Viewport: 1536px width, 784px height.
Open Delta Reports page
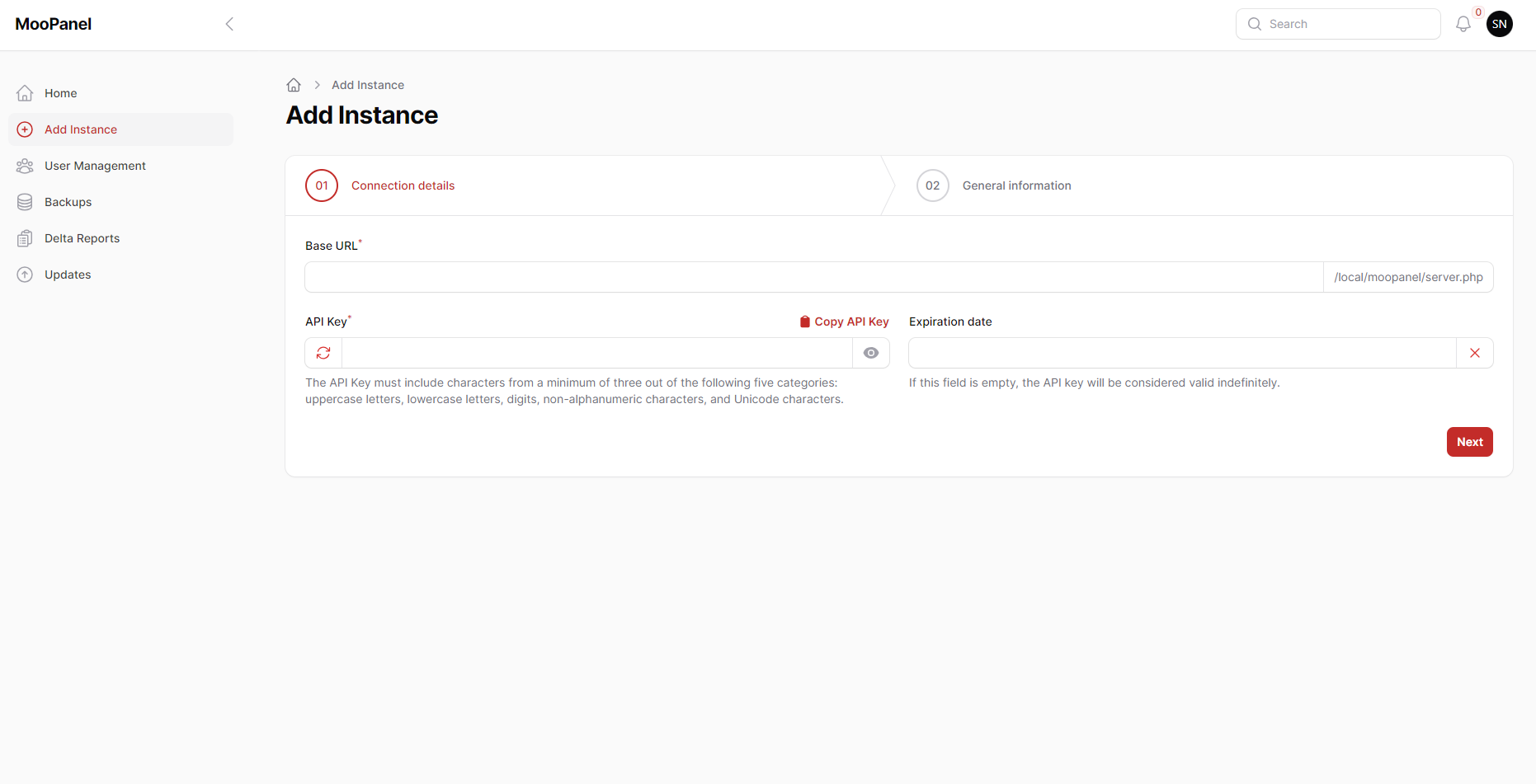coord(120,238)
